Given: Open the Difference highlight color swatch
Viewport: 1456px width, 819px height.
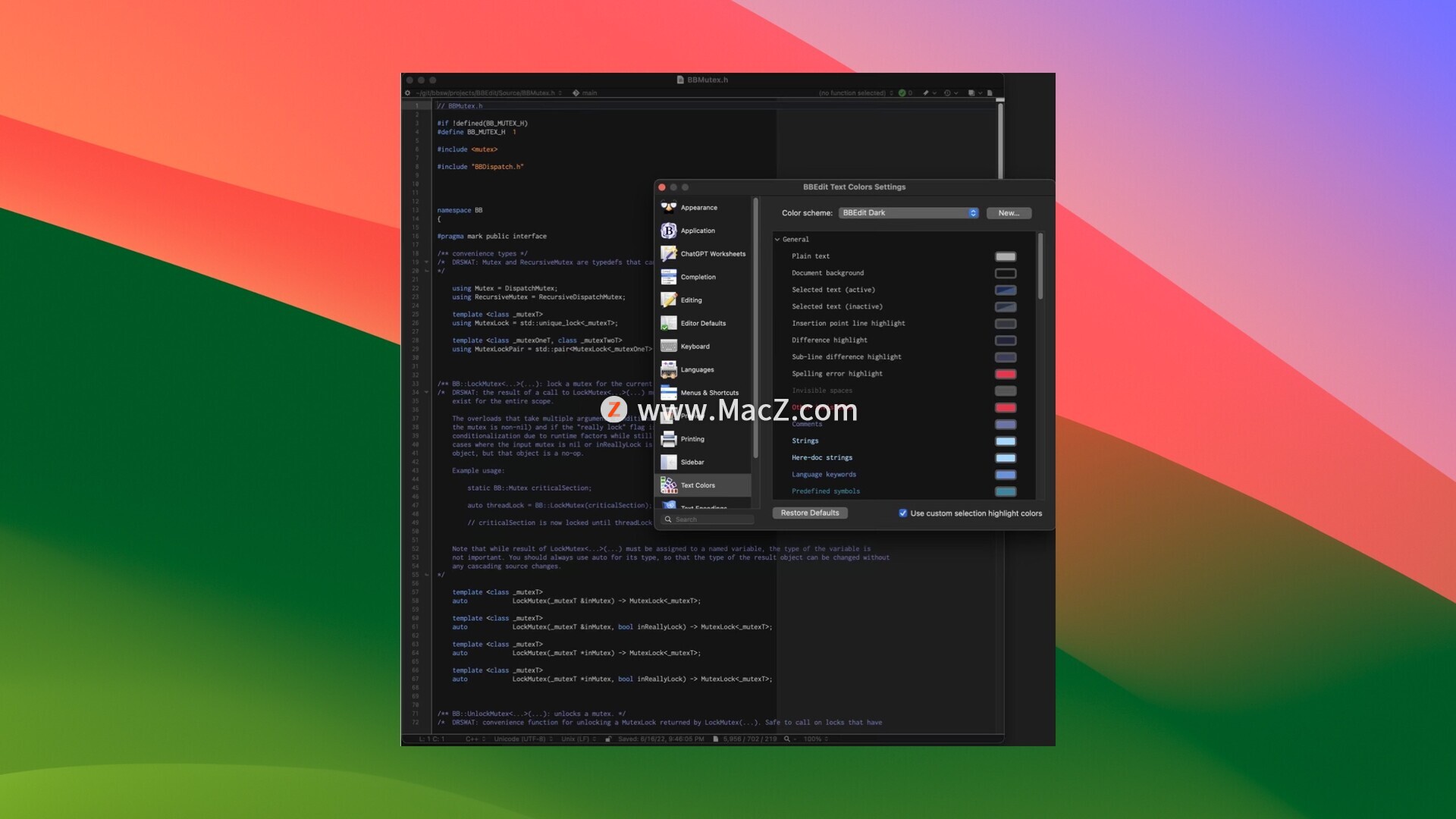Looking at the screenshot, I should (x=1006, y=340).
